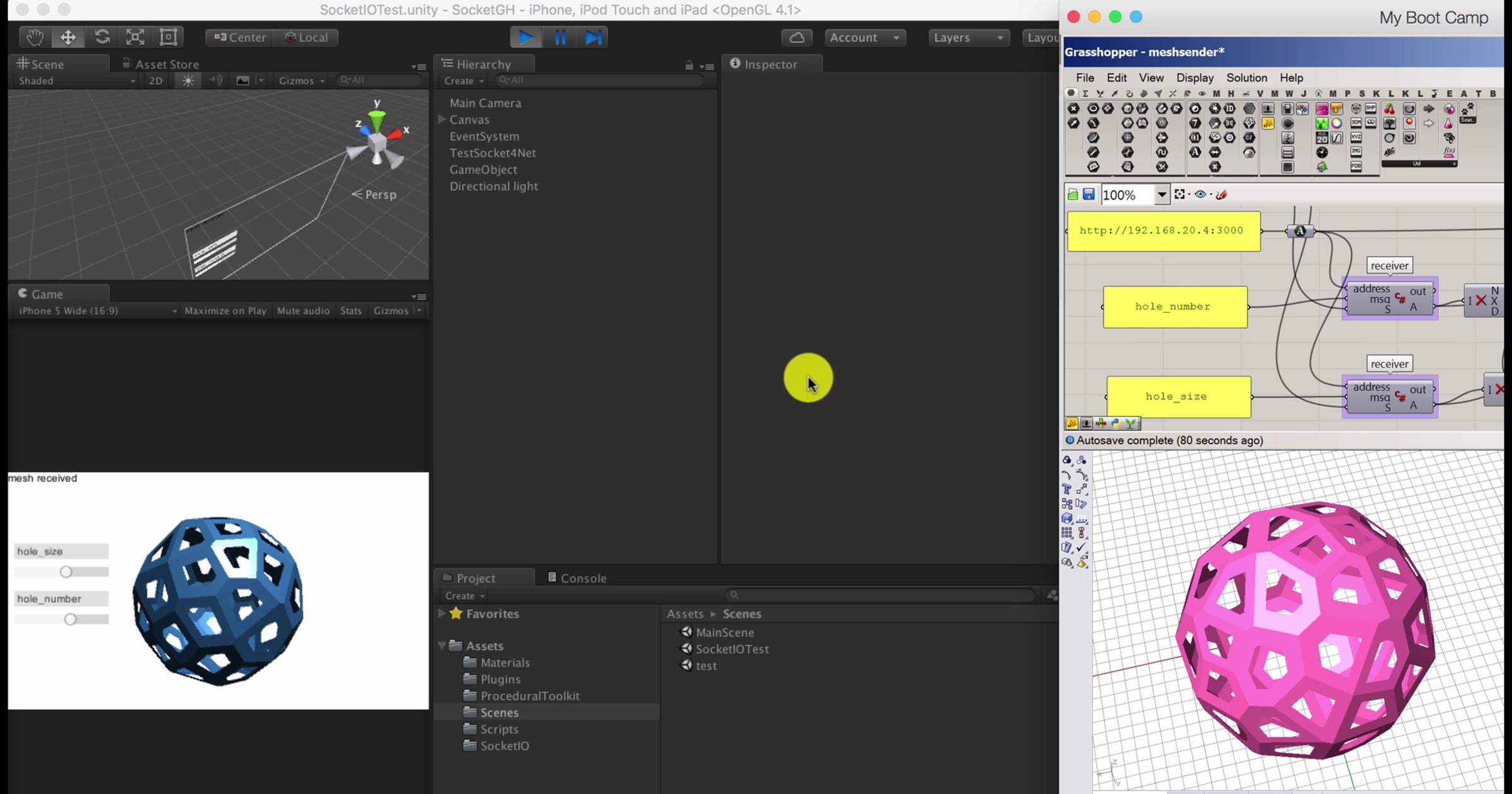Image resolution: width=1512 pixels, height=794 pixels.
Task: Toggle scene audio speaker icon
Action: tap(215, 81)
